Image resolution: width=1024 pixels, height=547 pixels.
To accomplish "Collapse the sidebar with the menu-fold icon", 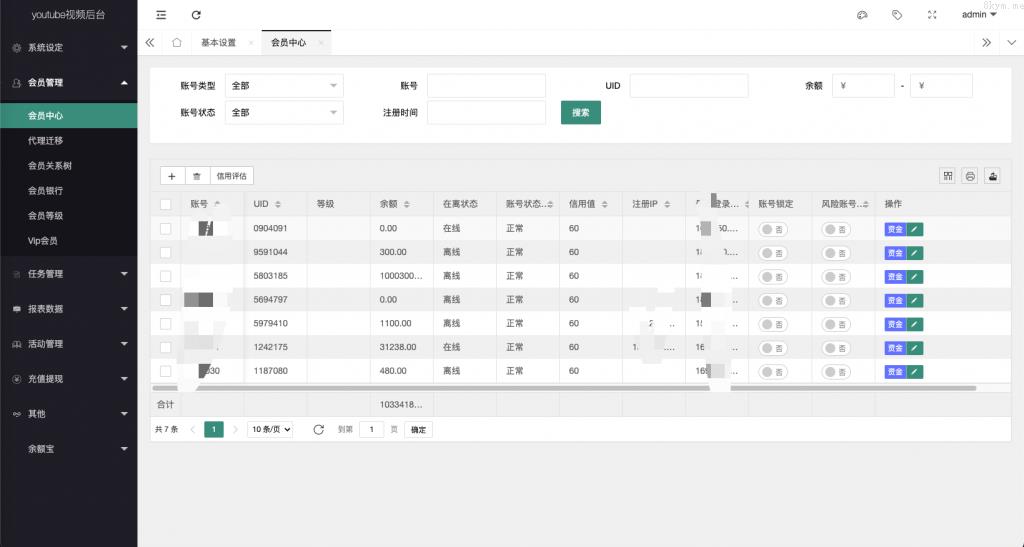I will tap(162, 15).
